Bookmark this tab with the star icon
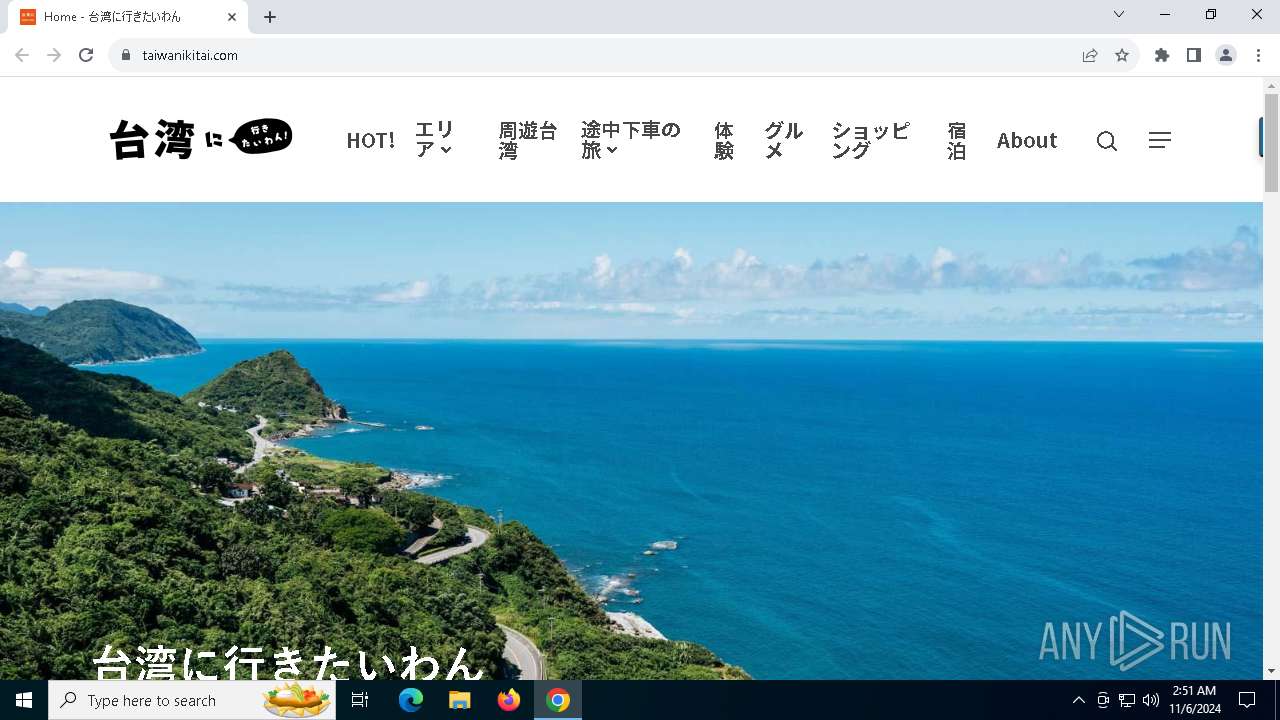Viewport: 1280px width, 720px height. pos(1122,55)
